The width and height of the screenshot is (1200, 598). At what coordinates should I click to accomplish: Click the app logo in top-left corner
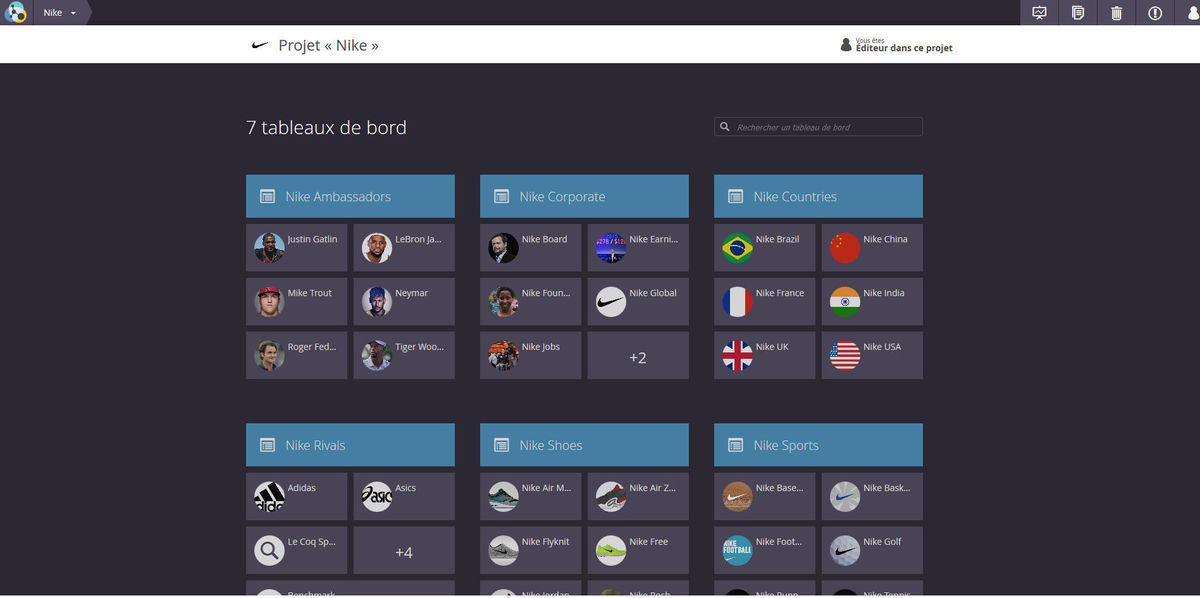[x=15, y=12]
